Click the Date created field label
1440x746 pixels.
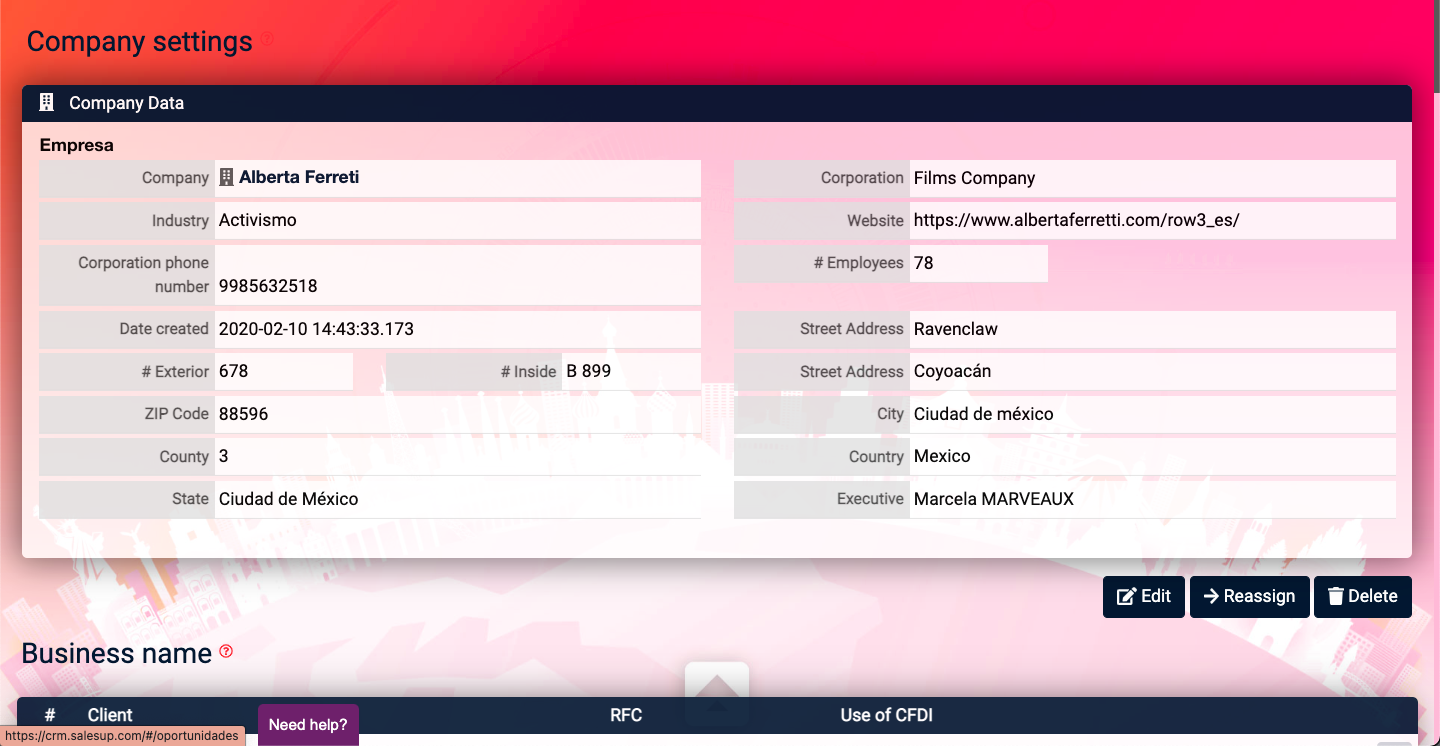pyautogui.click(x=164, y=328)
